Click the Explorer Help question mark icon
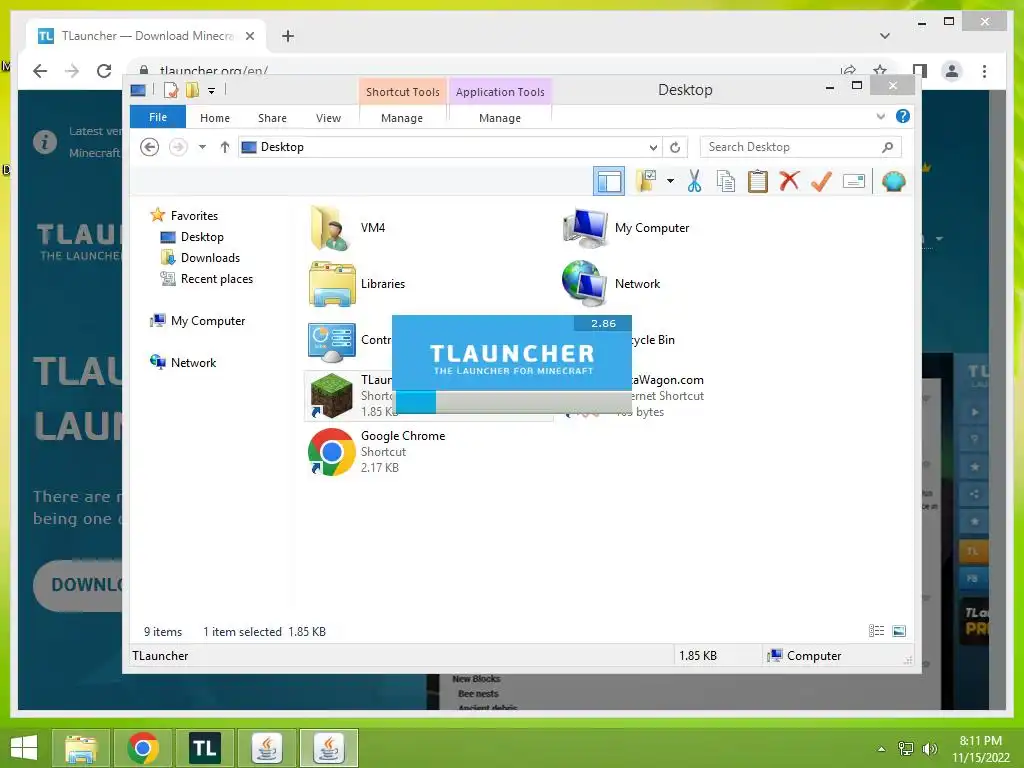 903,116
